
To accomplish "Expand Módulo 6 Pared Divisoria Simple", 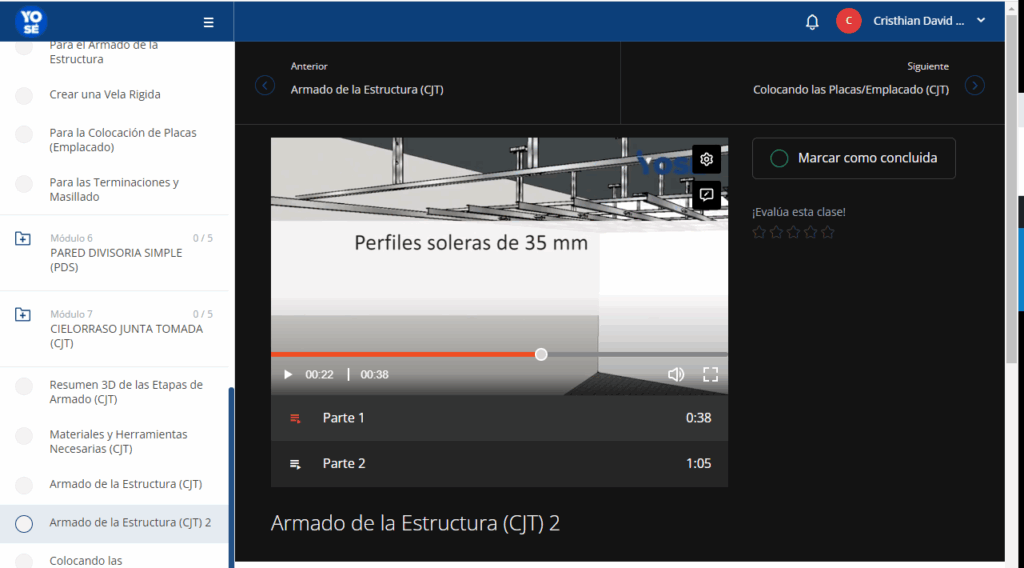I will 23,239.
